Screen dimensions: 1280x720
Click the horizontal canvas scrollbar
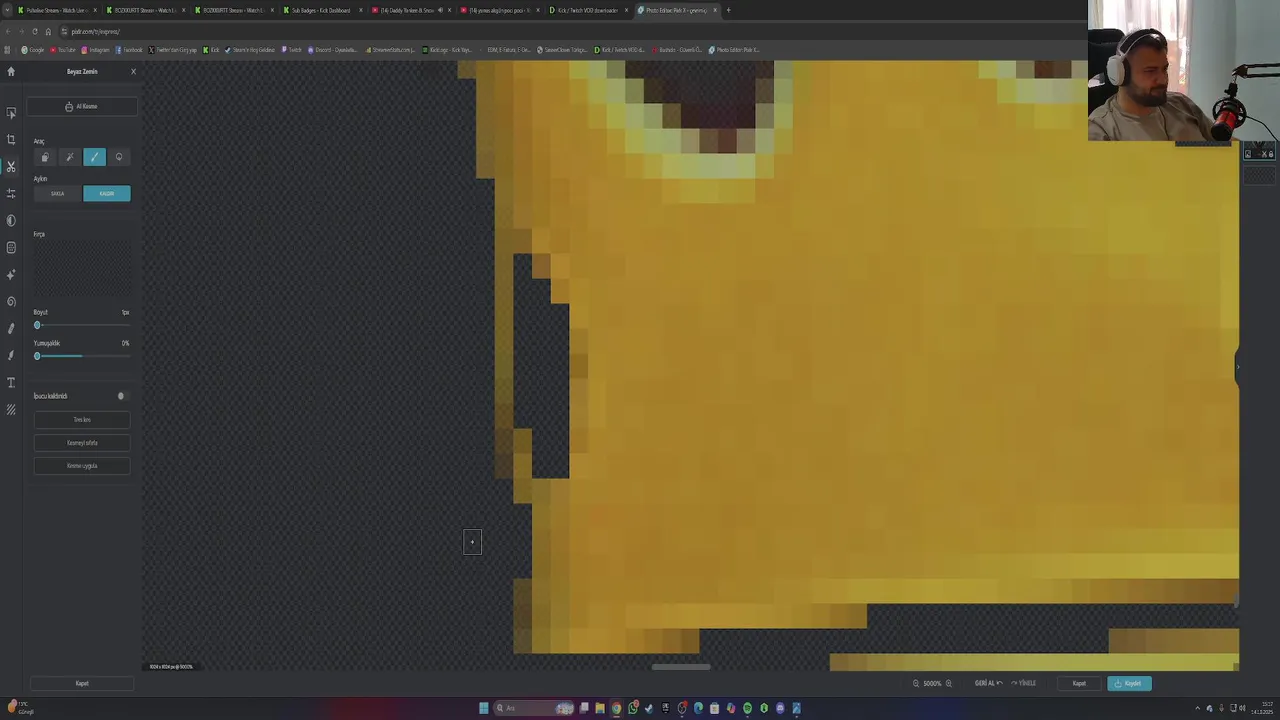point(681,667)
